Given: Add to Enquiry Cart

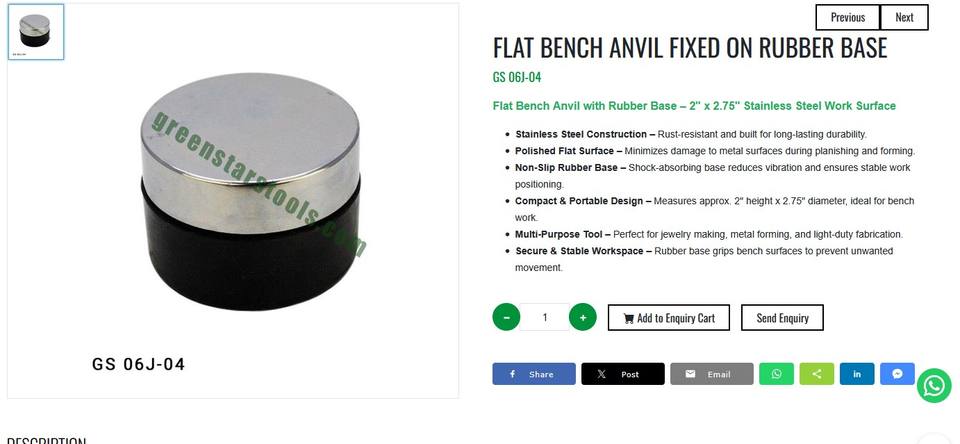Looking at the screenshot, I should point(669,317).
